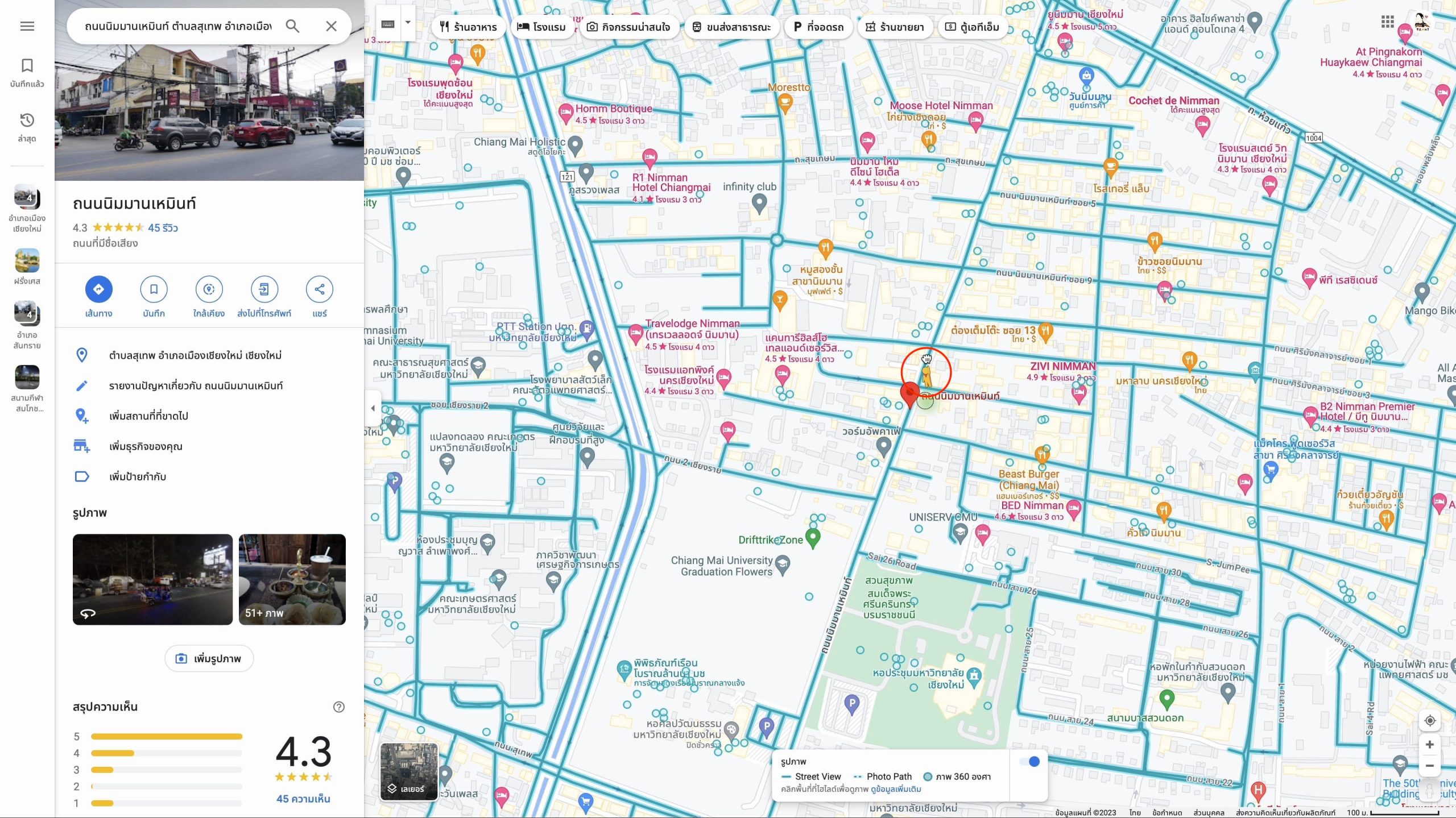Open the Google apps grid icon
The width and height of the screenshot is (1456, 818).
pyautogui.click(x=1387, y=22)
